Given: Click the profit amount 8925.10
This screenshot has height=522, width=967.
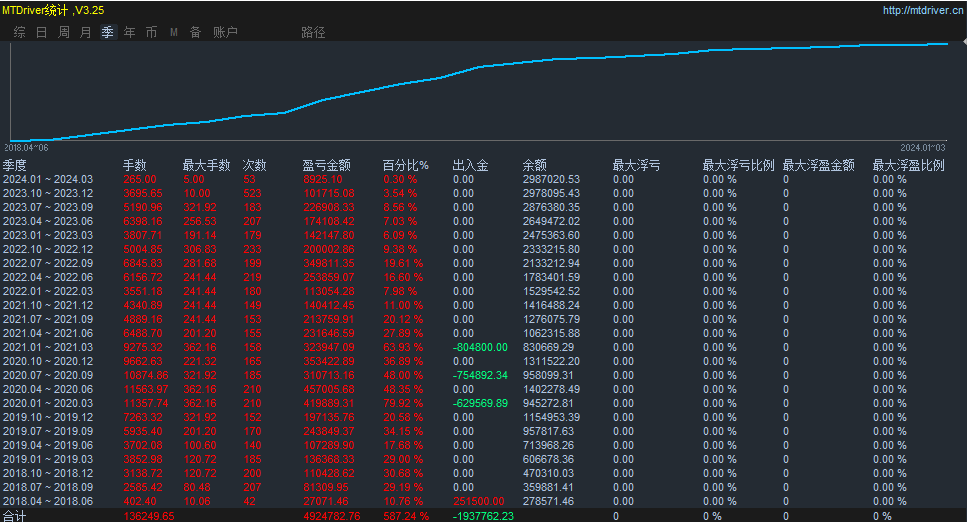Looking at the screenshot, I should coord(323,180).
